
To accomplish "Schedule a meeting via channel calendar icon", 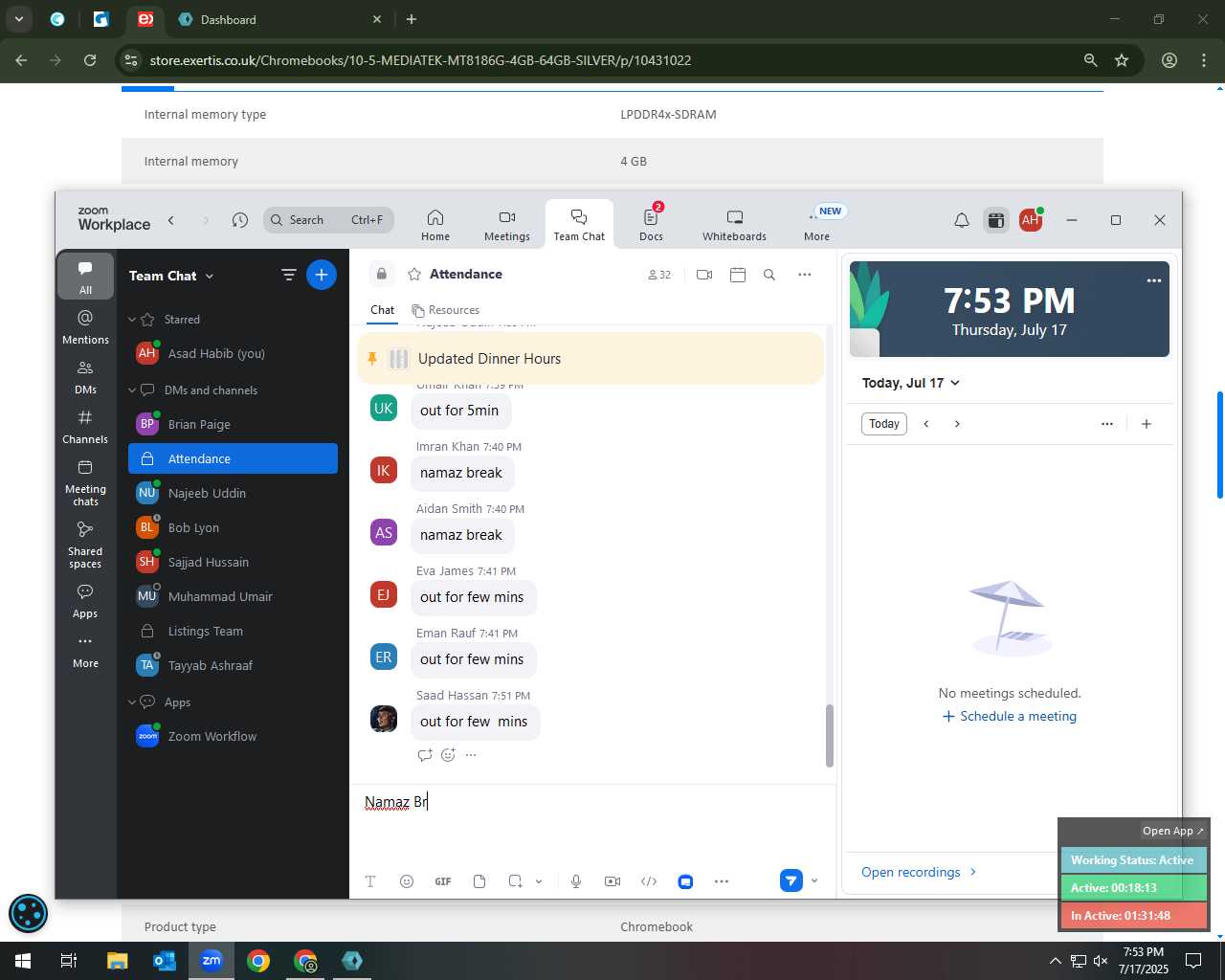I will click(x=738, y=275).
